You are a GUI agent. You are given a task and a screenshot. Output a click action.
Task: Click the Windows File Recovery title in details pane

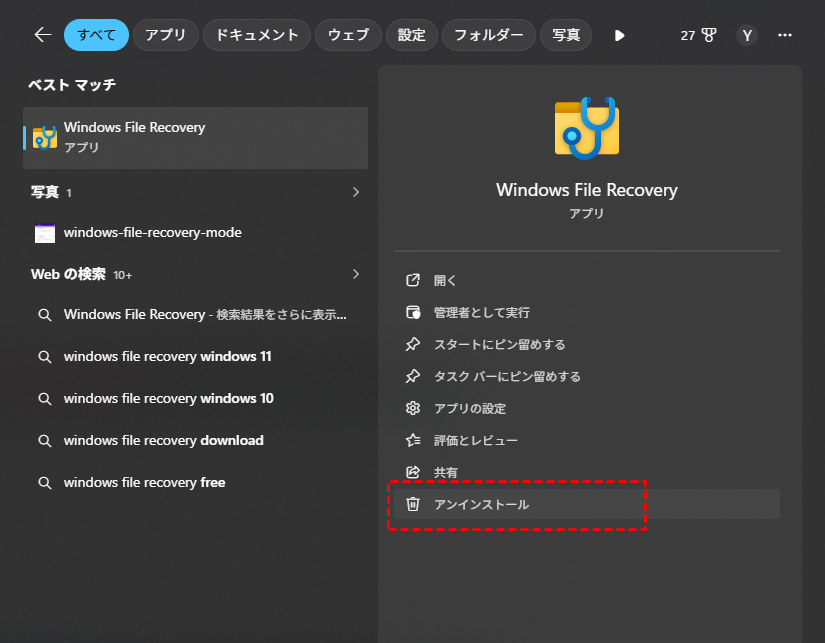(587, 190)
